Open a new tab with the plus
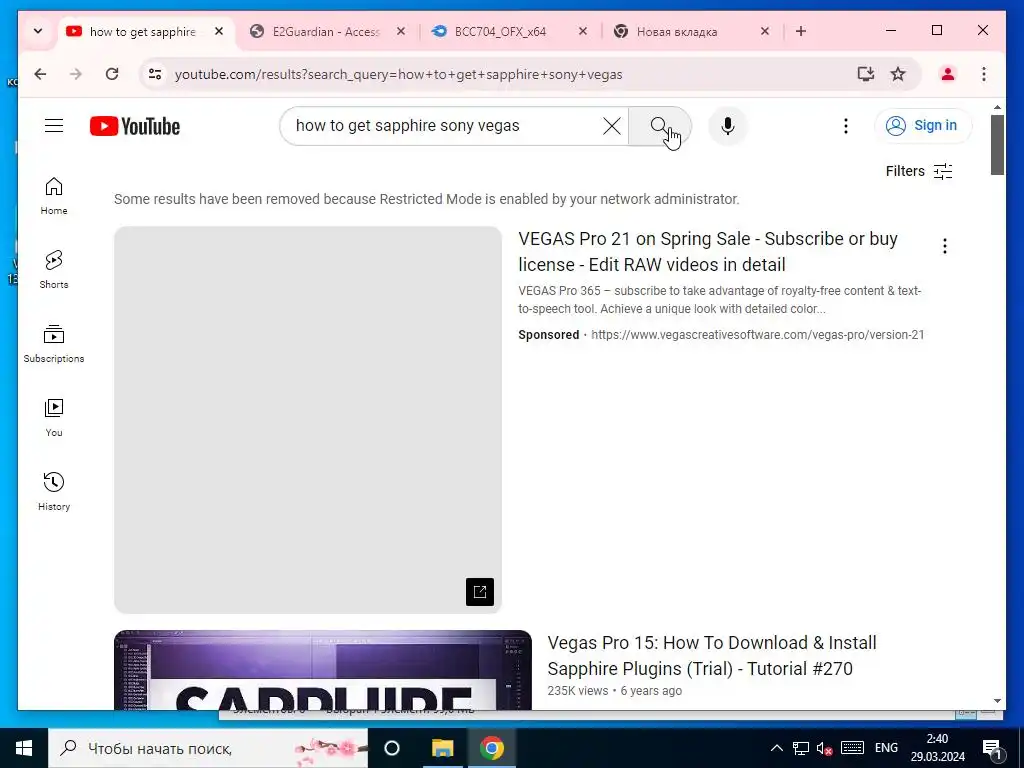 [x=801, y=31]
